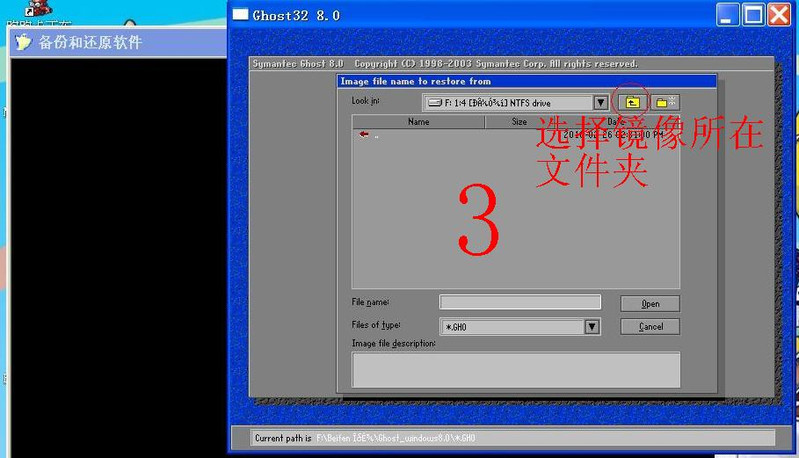Click the 'Image file name to restore from' title bar
This screenshot has height=458, width=799.
pos(527,82)
